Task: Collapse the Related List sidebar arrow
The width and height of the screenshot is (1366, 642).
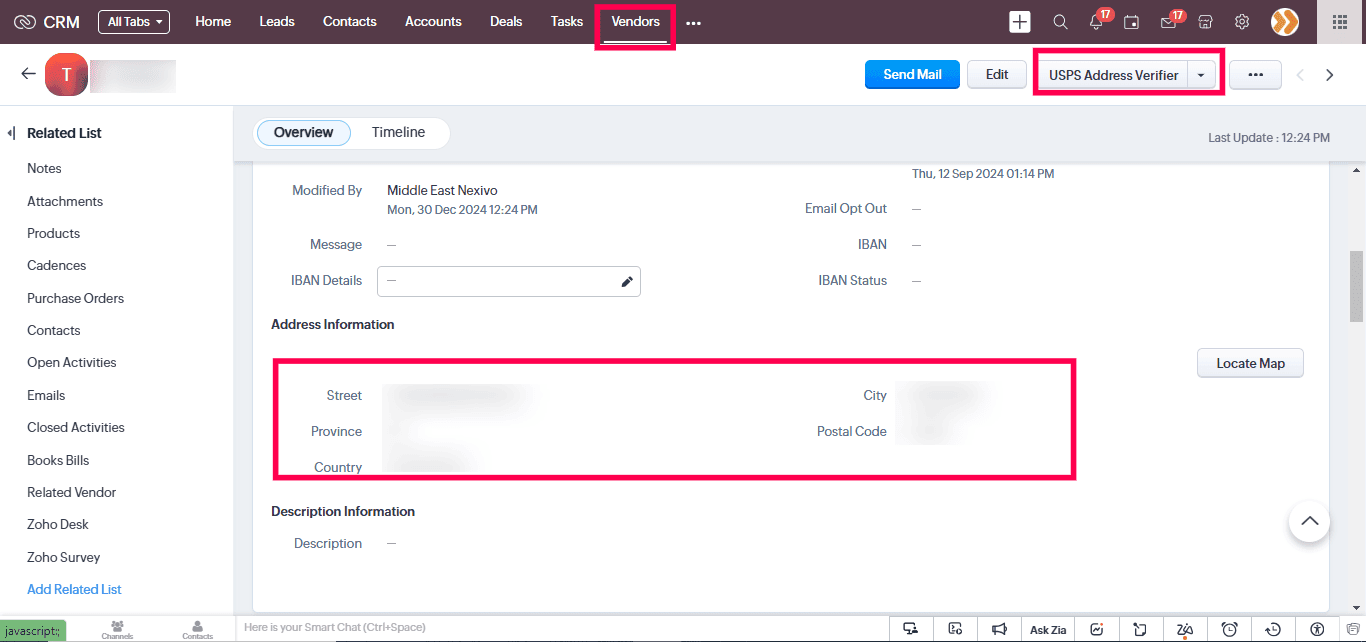Action: [x=12, y=133]
